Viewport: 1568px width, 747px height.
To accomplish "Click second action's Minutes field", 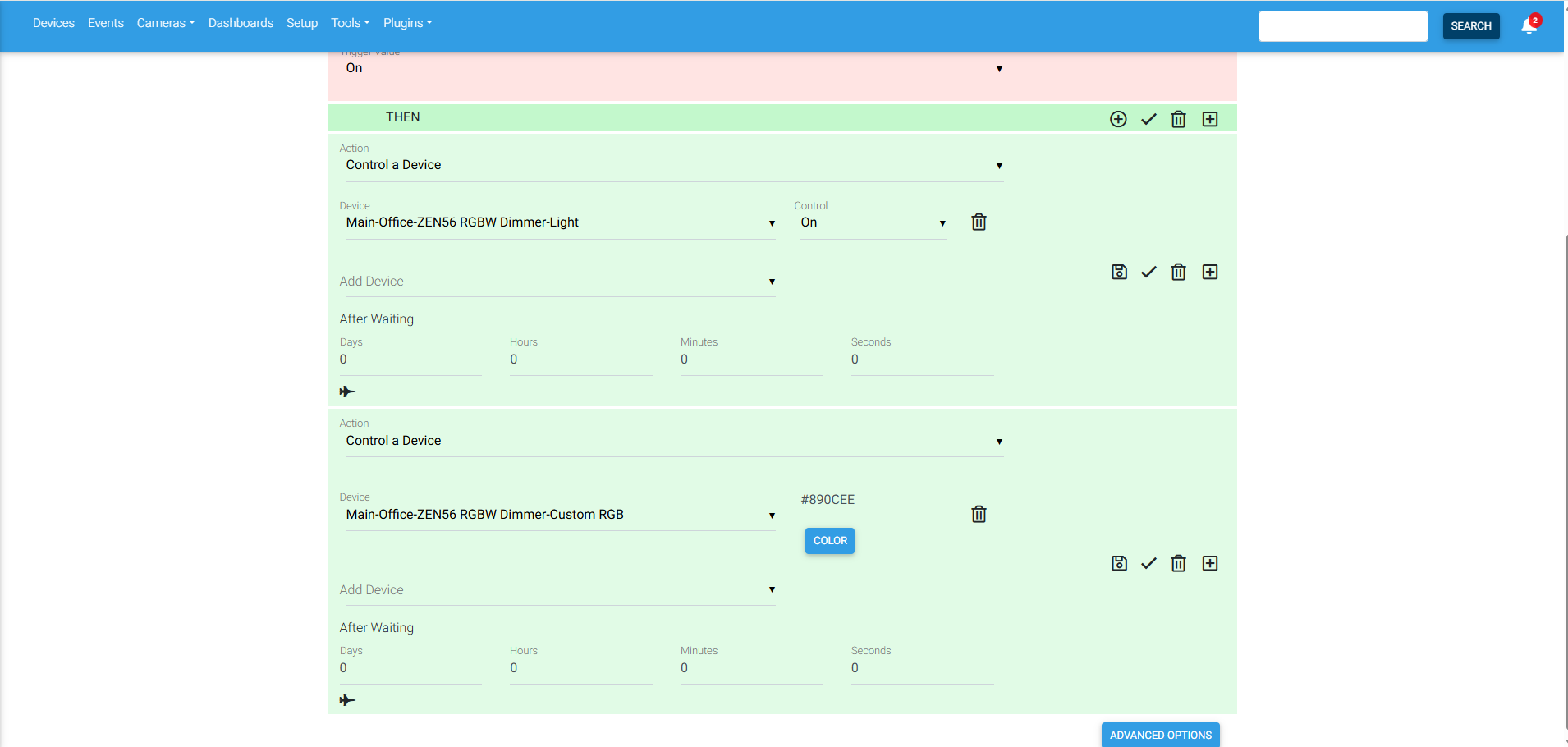I will (752, 668).
